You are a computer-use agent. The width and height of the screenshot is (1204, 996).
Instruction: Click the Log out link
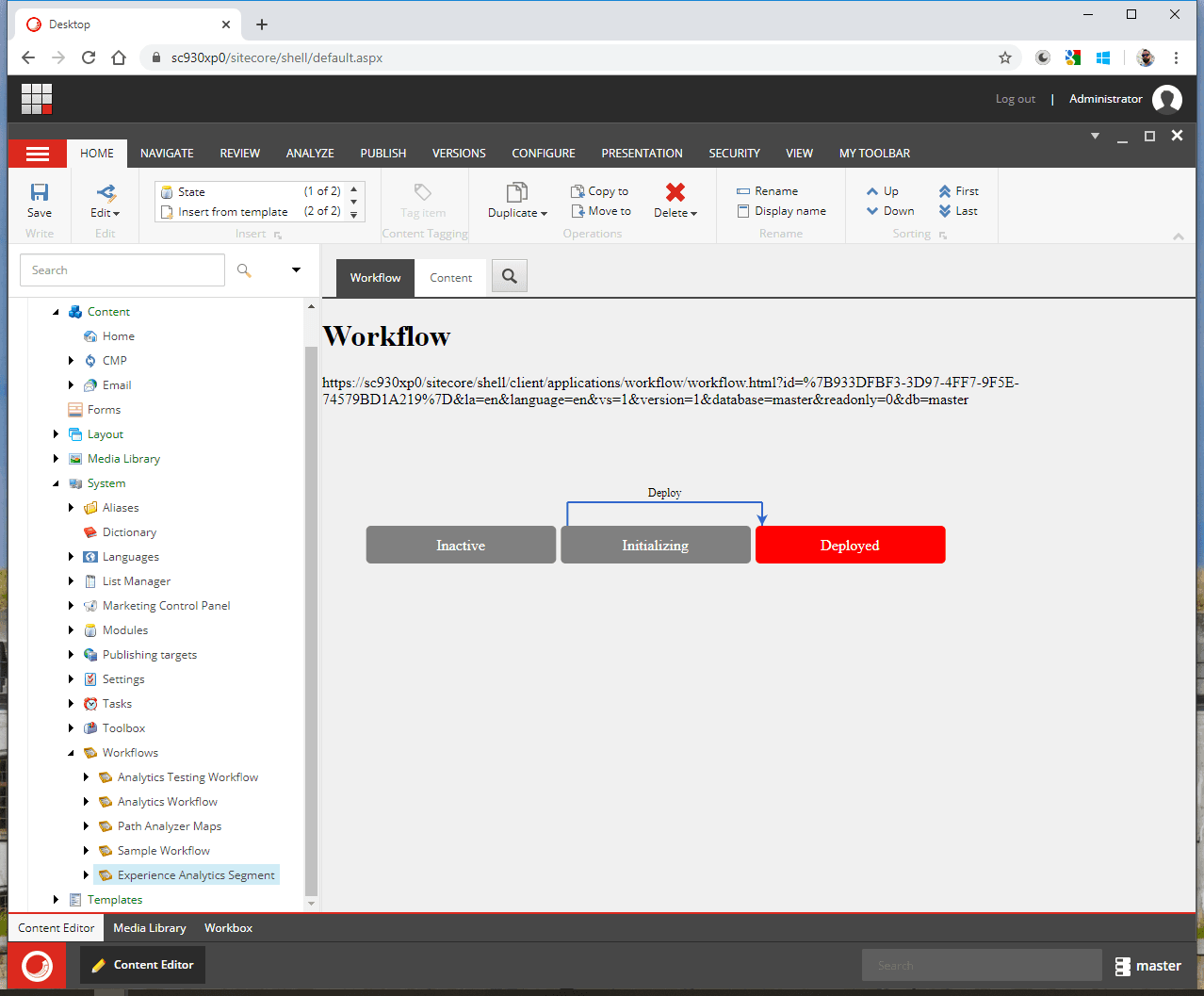pos(1015,99)
